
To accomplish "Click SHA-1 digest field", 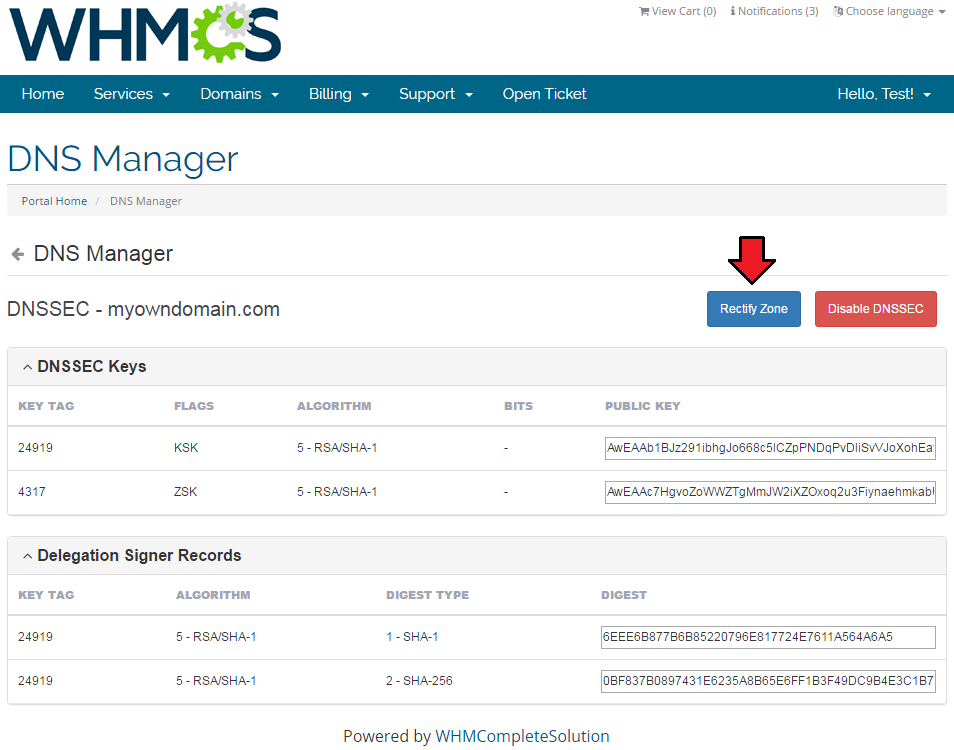I will [x=768, y=637].
